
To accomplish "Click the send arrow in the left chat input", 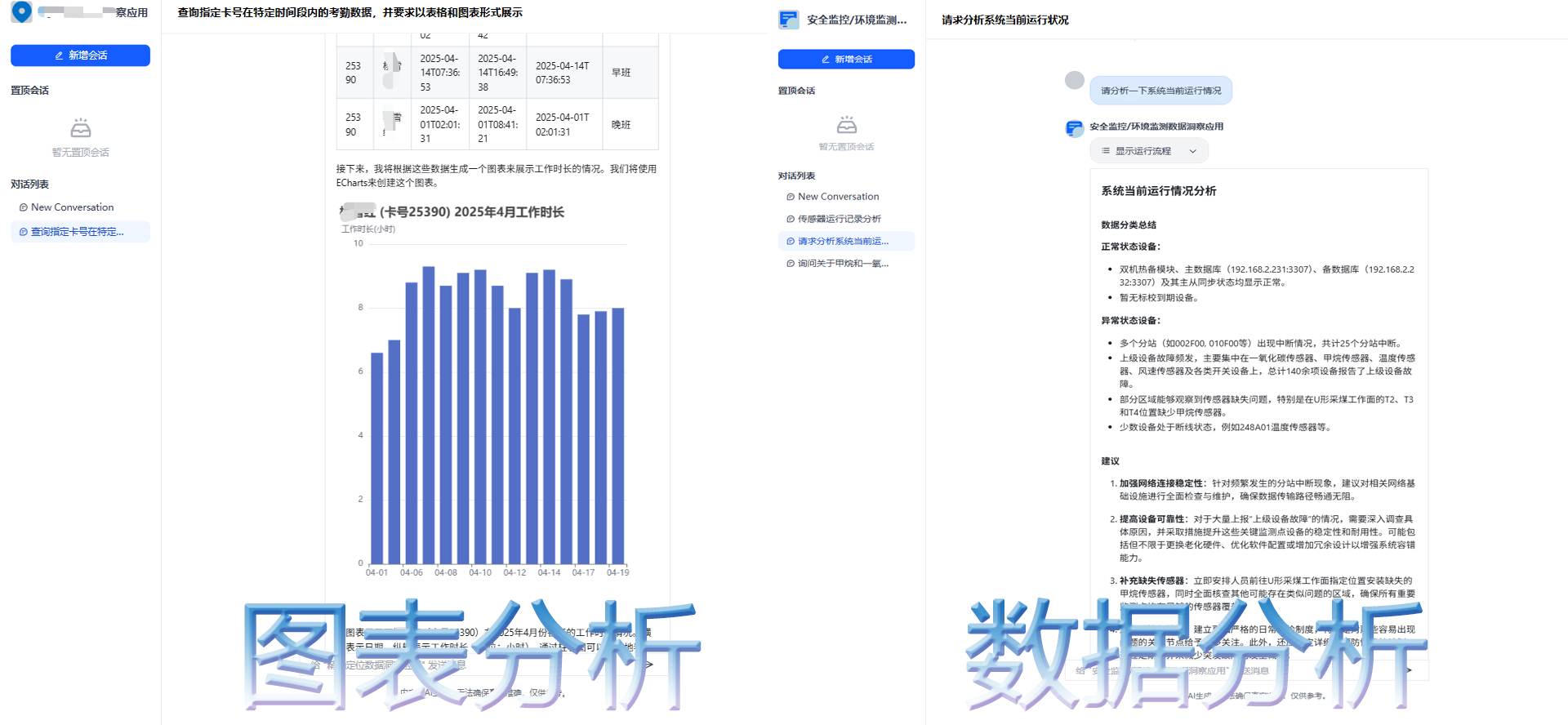I will (648, 665).
